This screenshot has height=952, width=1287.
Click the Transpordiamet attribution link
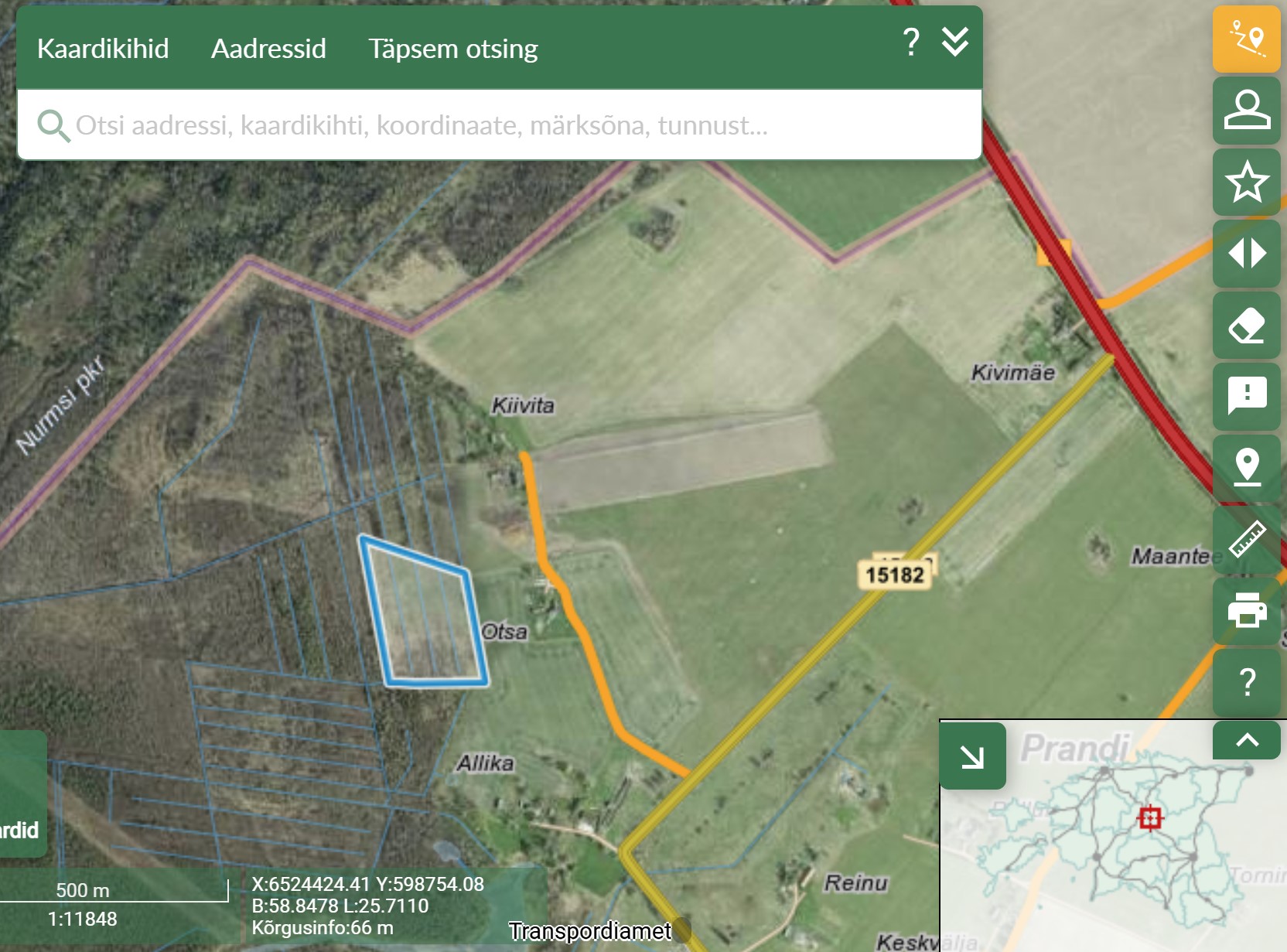(x=589, y=931)
